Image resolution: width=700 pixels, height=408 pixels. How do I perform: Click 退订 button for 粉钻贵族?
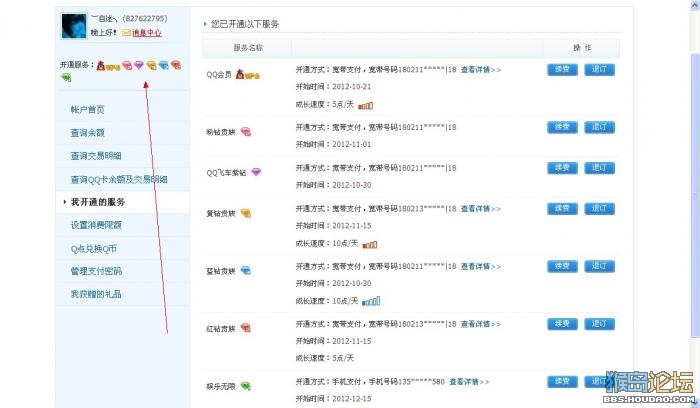click(599, 127)
